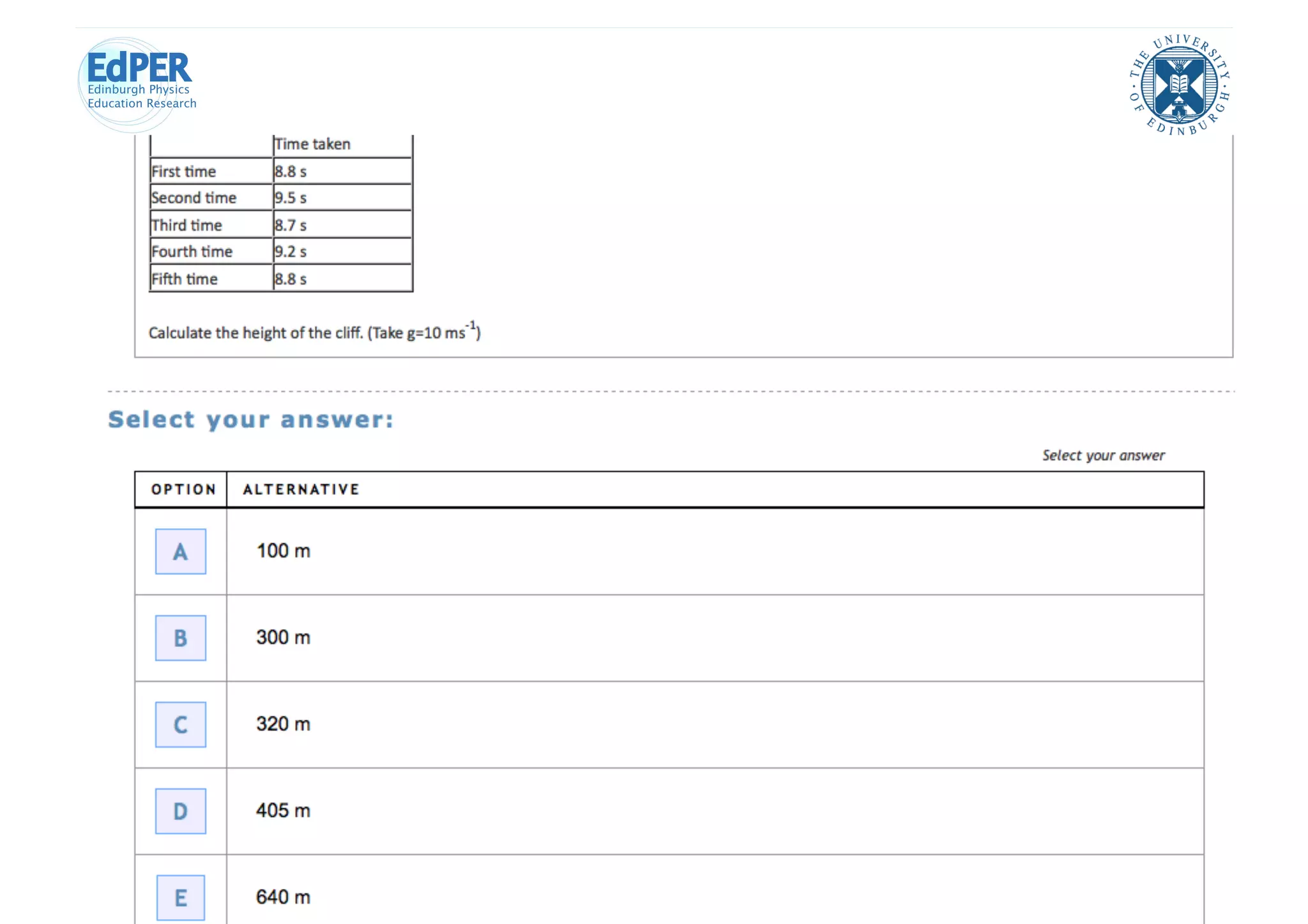Viewport: 1308px width, 924px height.
Task: Choose answer option E button
Action: (x=180, y=897)
